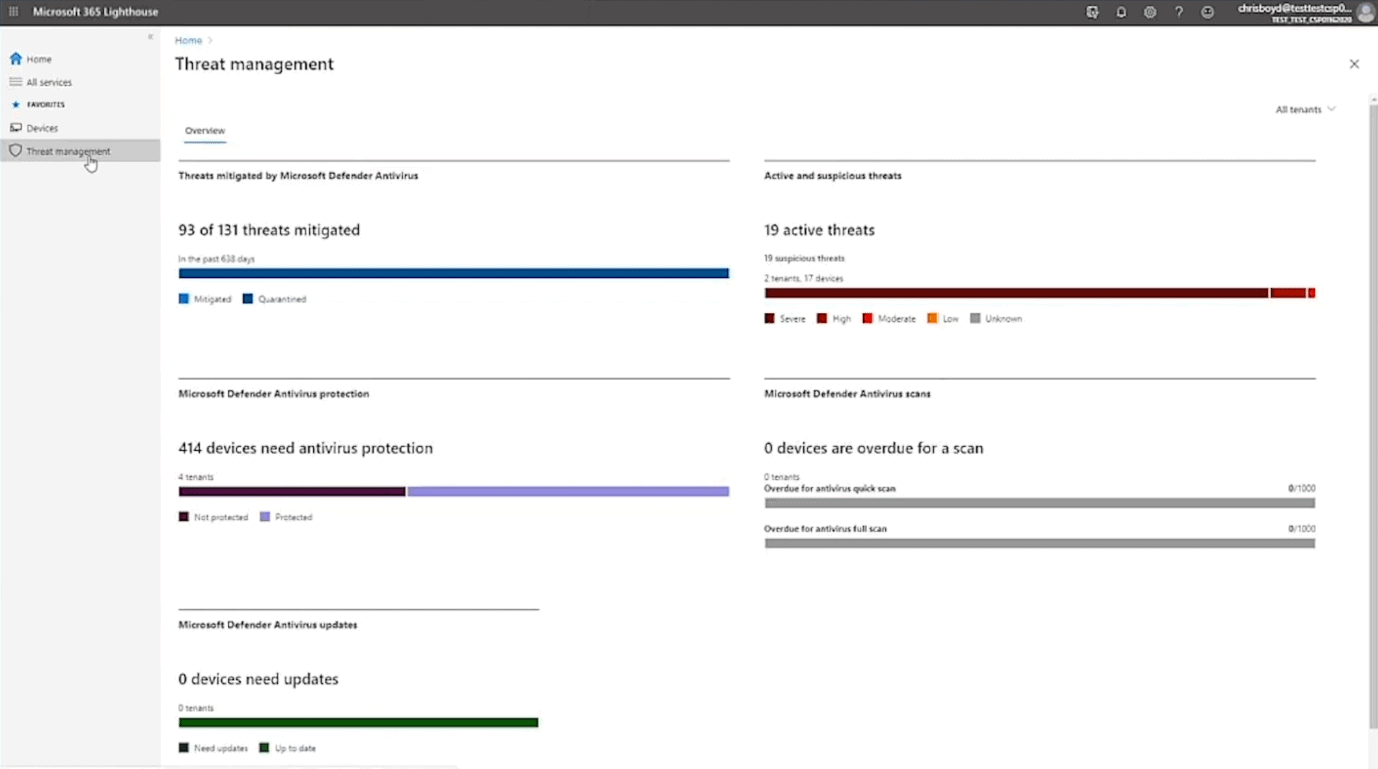Click the antivirus quick scan overdue bar
The image size is (1378, 769).
(1040, 503)
